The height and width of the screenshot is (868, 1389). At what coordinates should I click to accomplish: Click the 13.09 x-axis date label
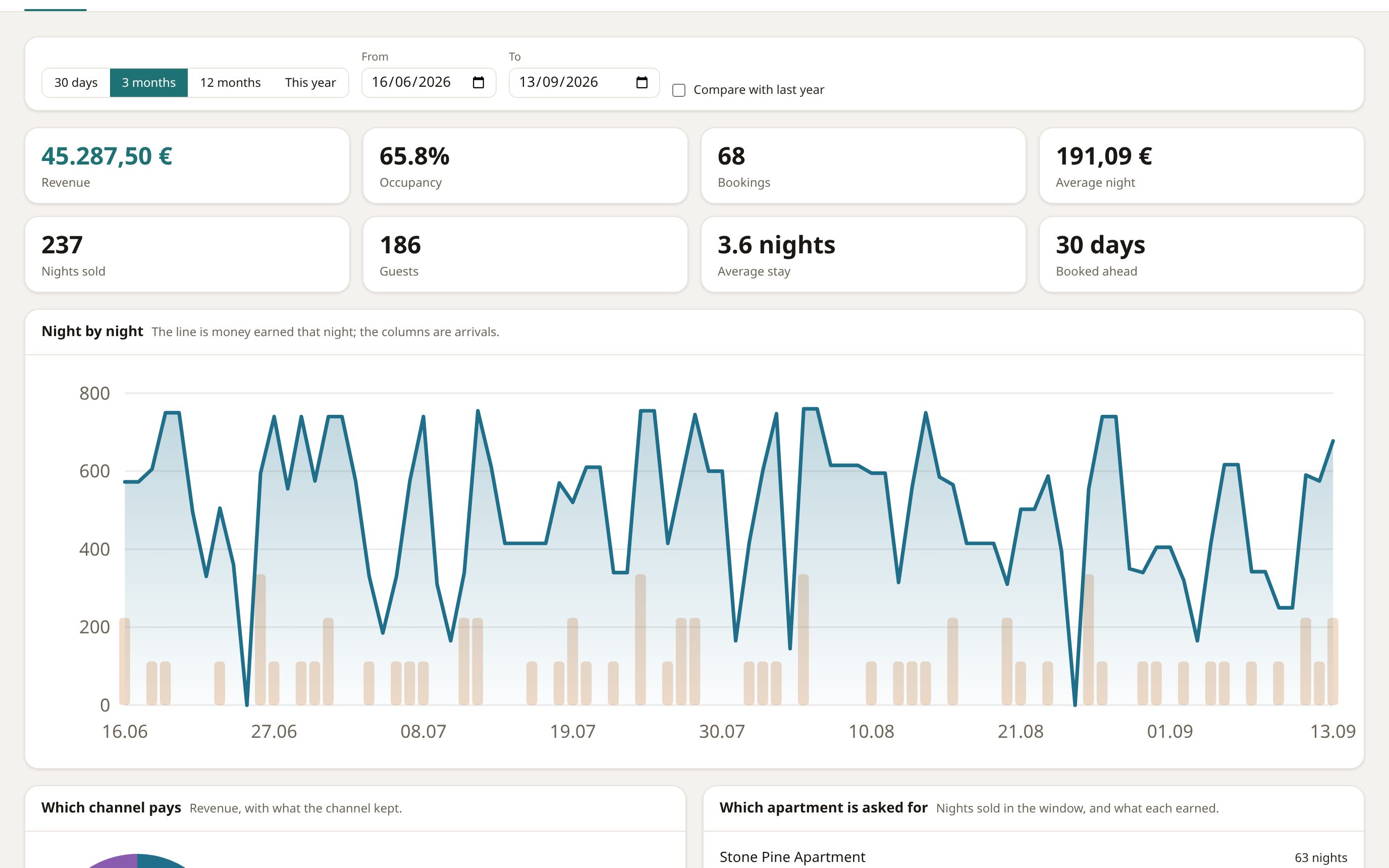[x=1333, y=731]
